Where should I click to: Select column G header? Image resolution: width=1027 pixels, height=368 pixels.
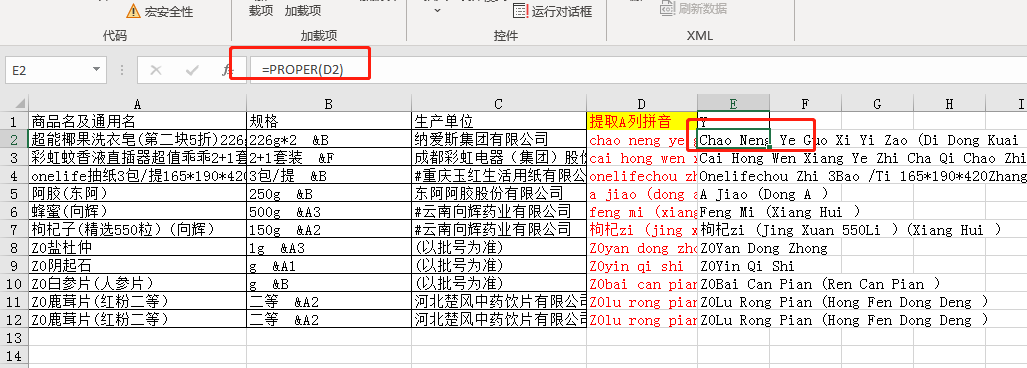[878, 103]
